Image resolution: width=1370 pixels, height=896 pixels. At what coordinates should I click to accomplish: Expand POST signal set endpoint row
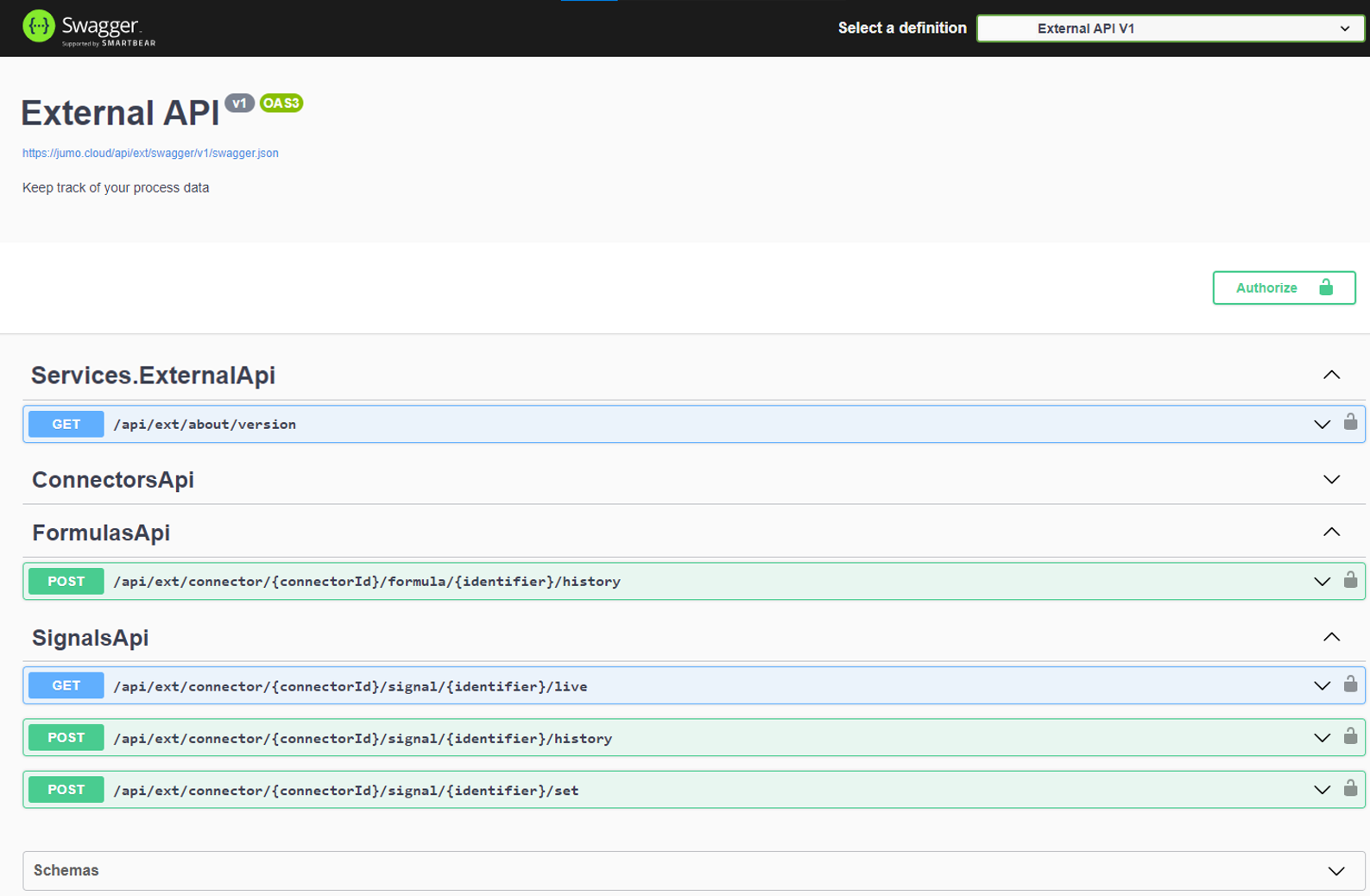[345, 791]
